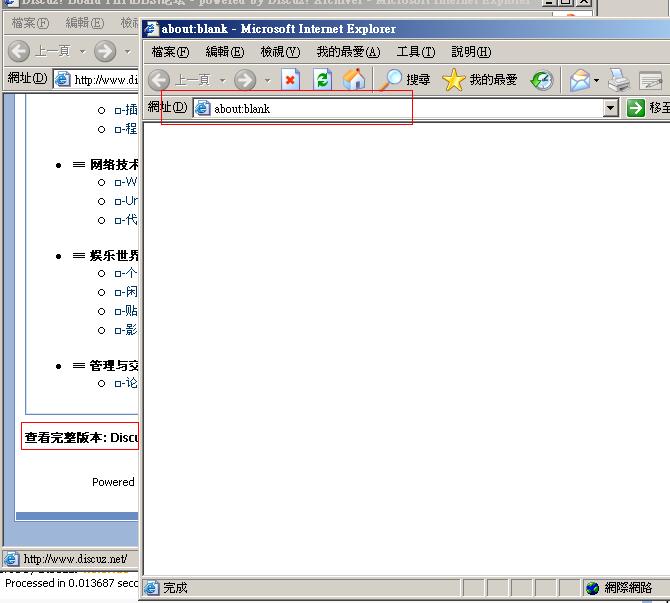Print the page with printer icon
670x603 pixels.
(x=619, y=80)
